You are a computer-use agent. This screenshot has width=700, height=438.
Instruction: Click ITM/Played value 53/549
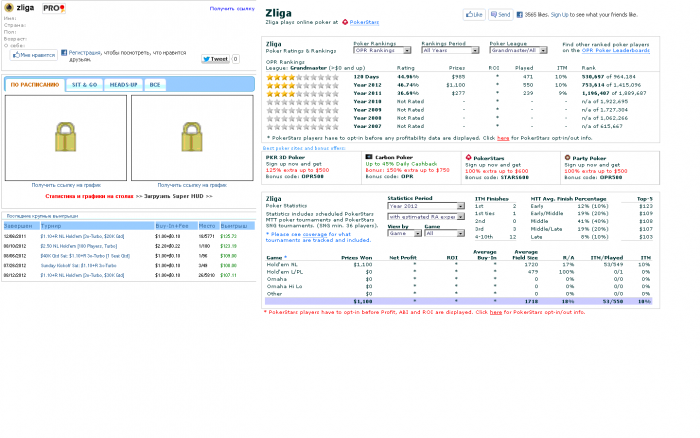[613, 265]
